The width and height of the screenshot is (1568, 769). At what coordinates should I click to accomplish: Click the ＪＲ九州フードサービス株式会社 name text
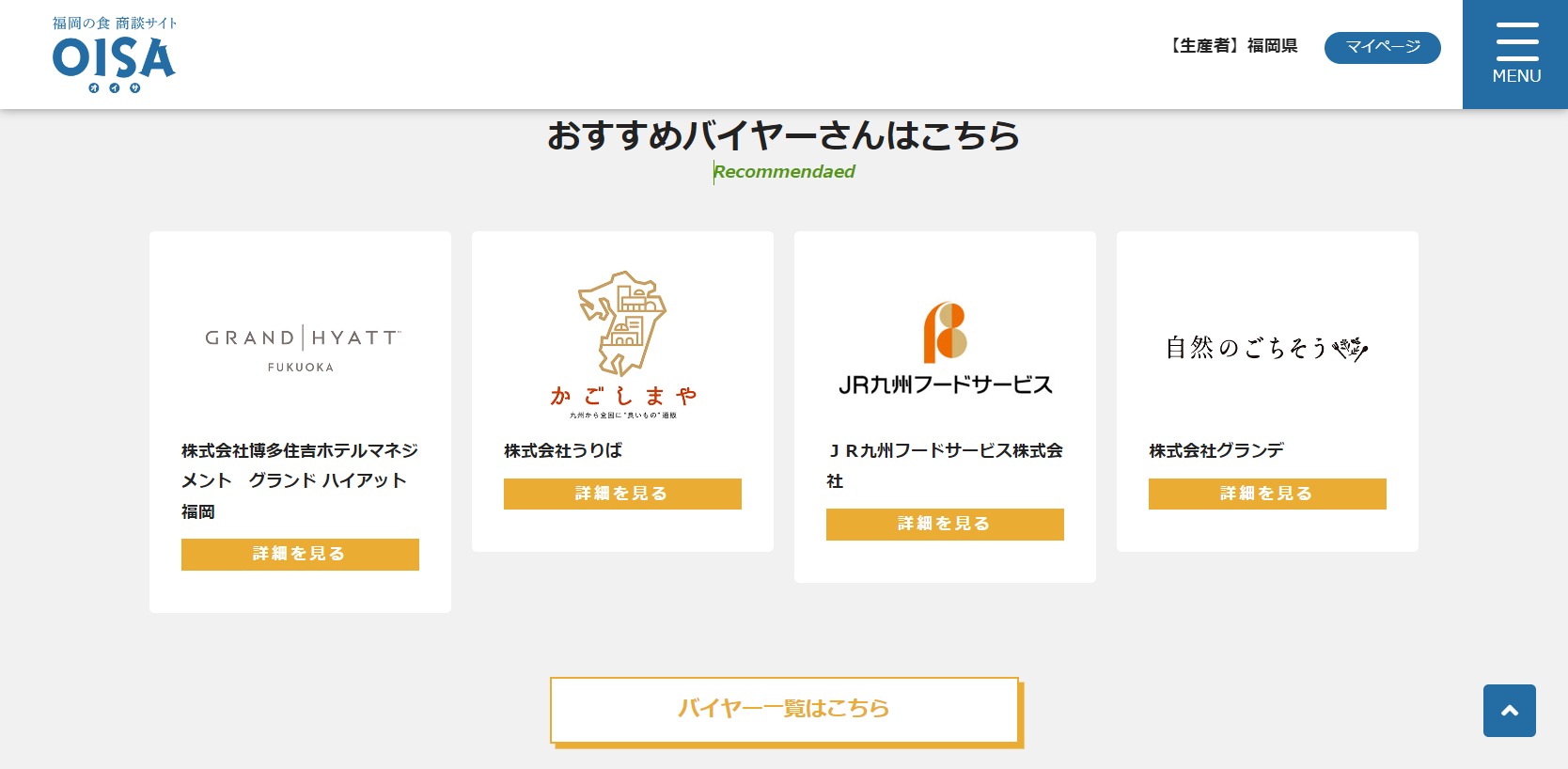pos(945,465)
